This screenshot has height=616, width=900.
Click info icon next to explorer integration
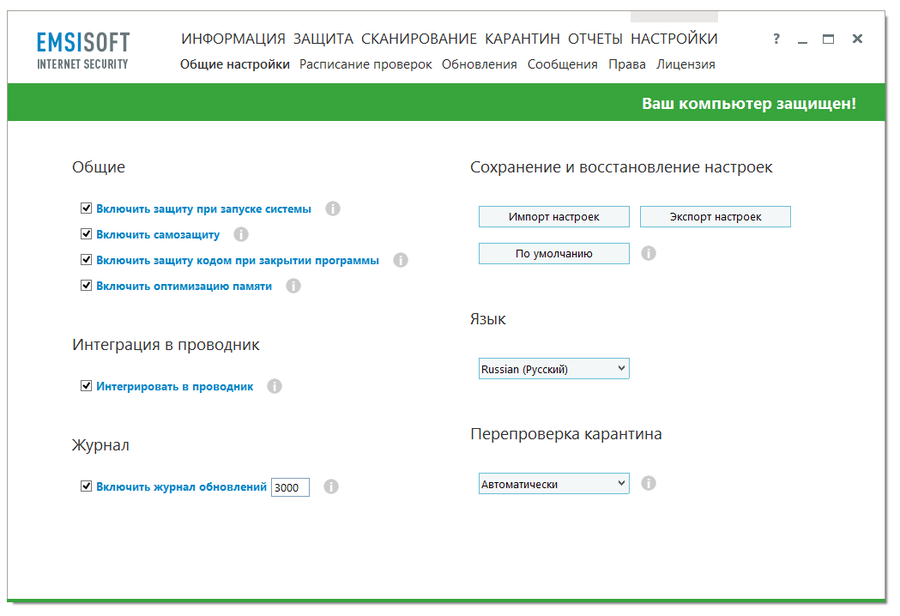(x=274, y=386)
